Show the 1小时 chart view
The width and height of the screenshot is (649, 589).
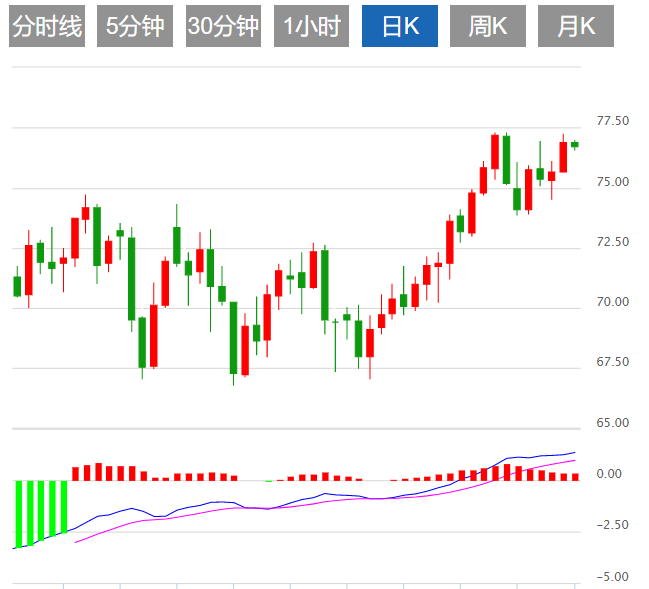pos(311,27)
